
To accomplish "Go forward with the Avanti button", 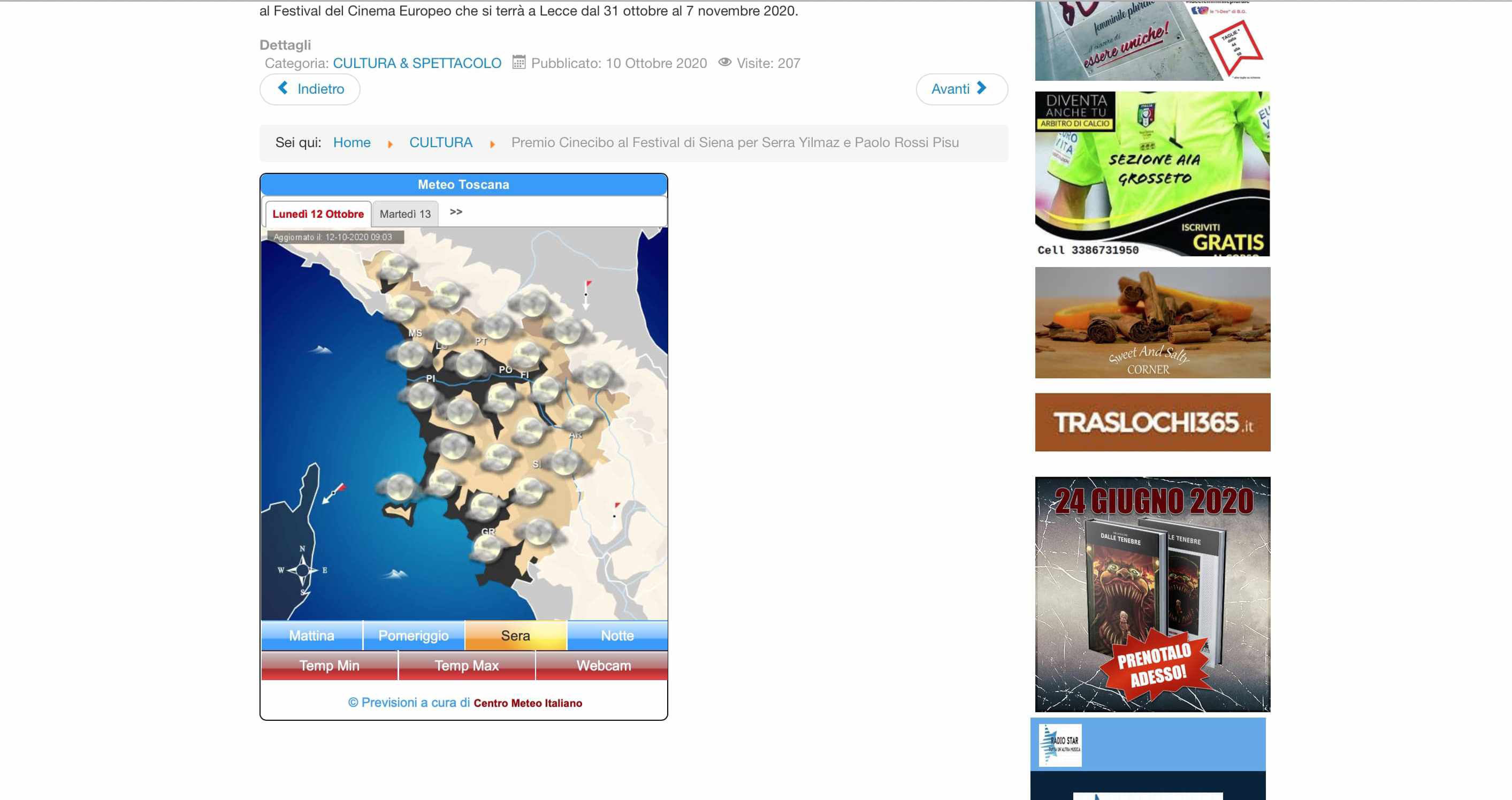I will [961, 89].
